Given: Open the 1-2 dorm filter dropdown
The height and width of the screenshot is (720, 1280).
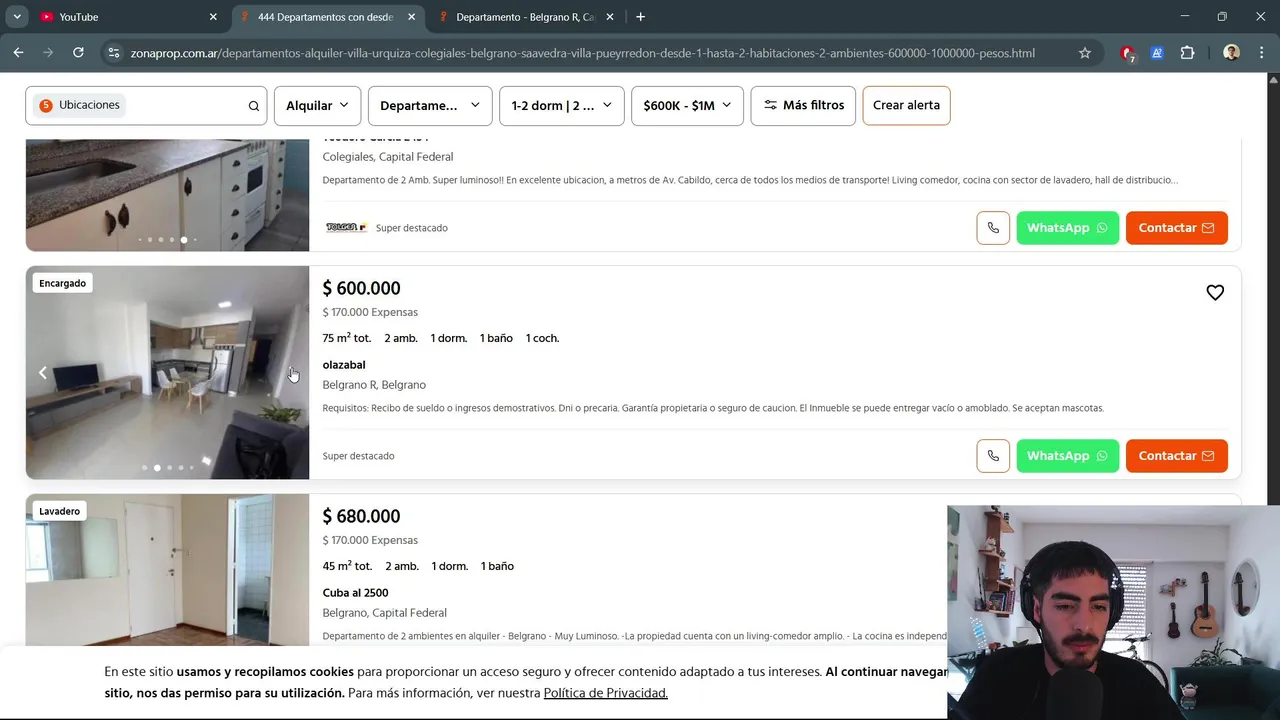Looking at the screenshot, I should point(561,105).
